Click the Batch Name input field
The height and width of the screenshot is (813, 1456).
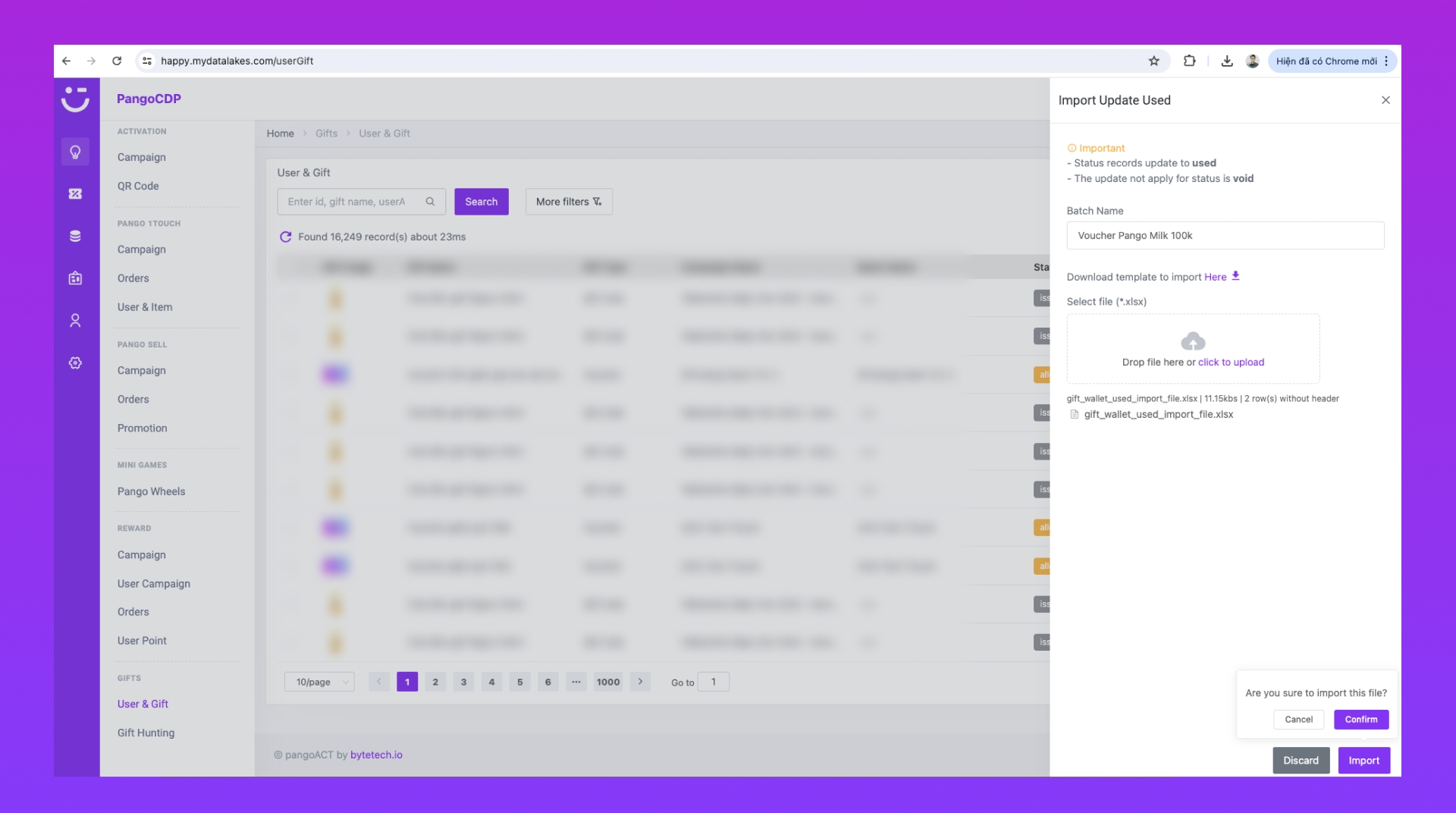click(x=1225, y=236)
